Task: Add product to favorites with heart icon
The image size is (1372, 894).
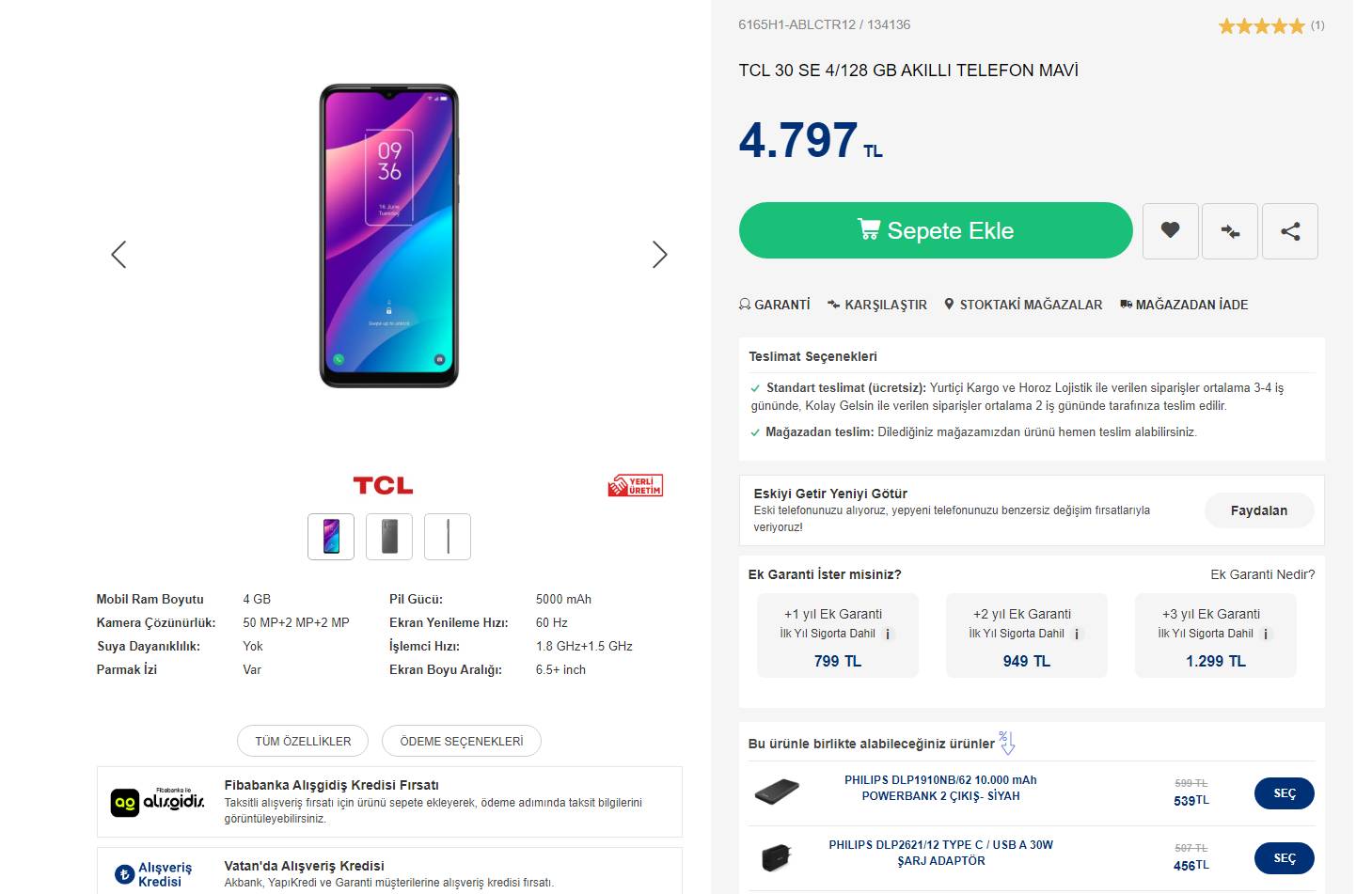Action: [x=1170, y=230]
